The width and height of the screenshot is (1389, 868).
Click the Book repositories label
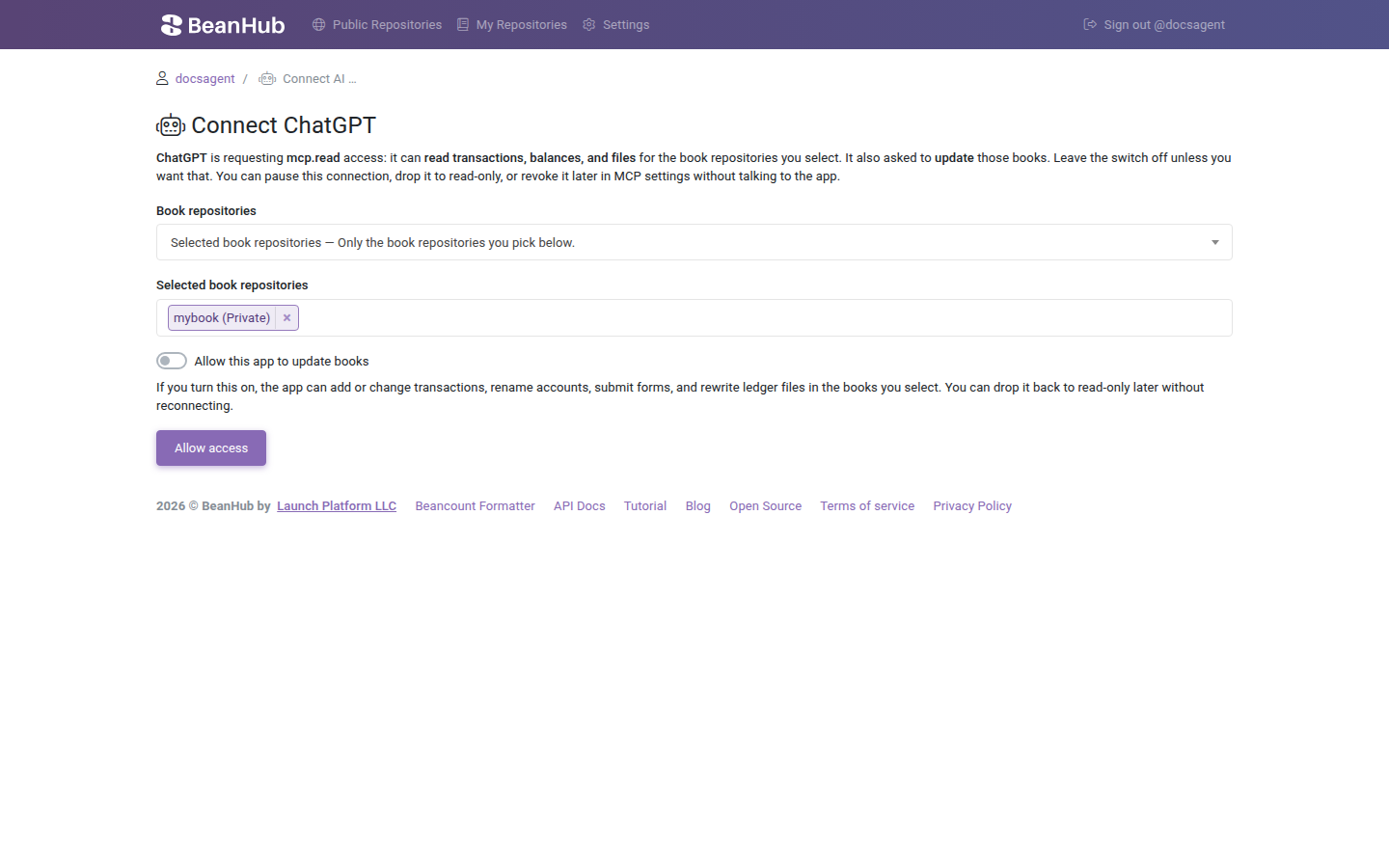pyautogui.click(x=206, y=211)
